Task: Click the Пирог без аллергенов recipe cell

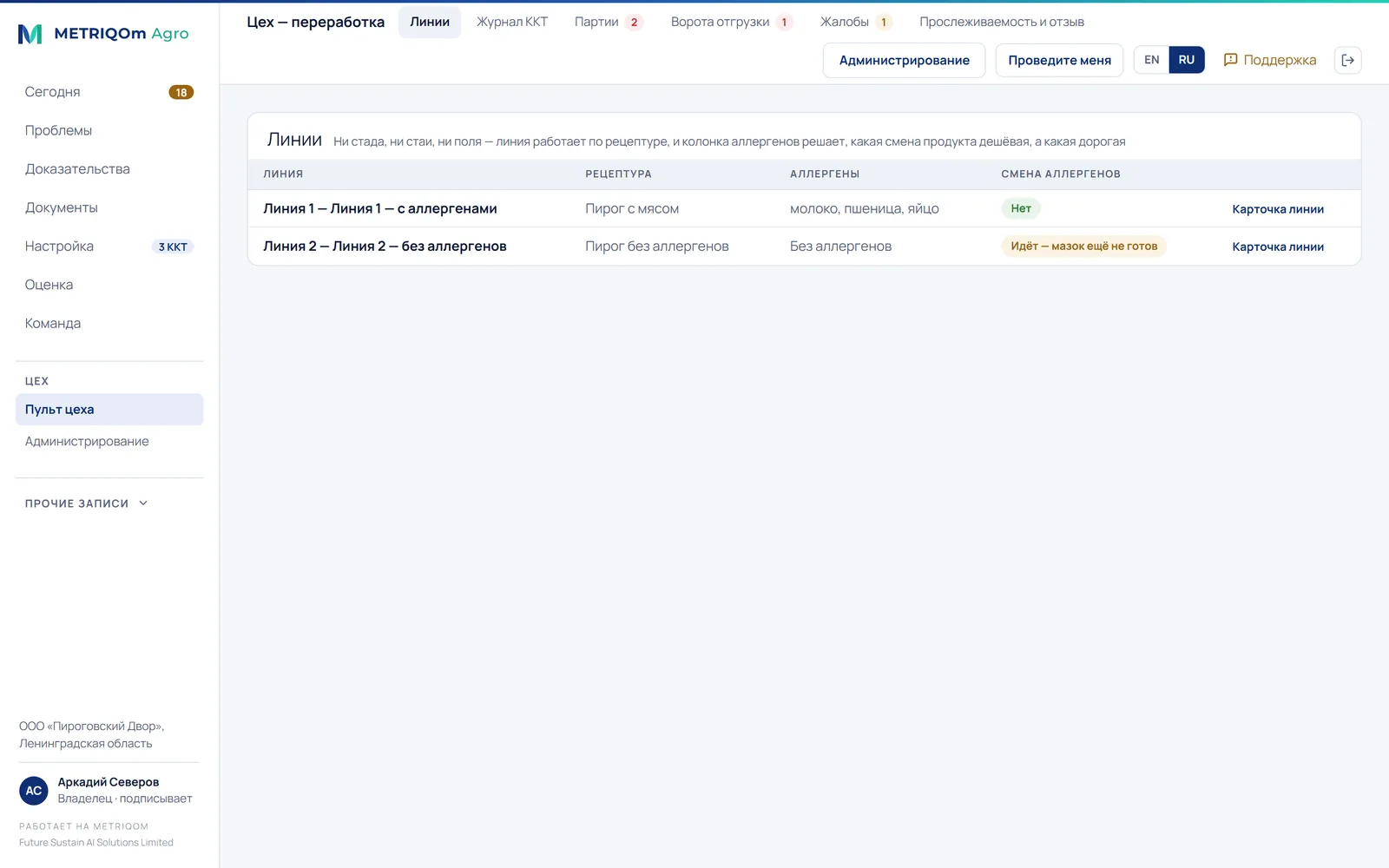Action: pyautogui.click(x=657, y=247)
